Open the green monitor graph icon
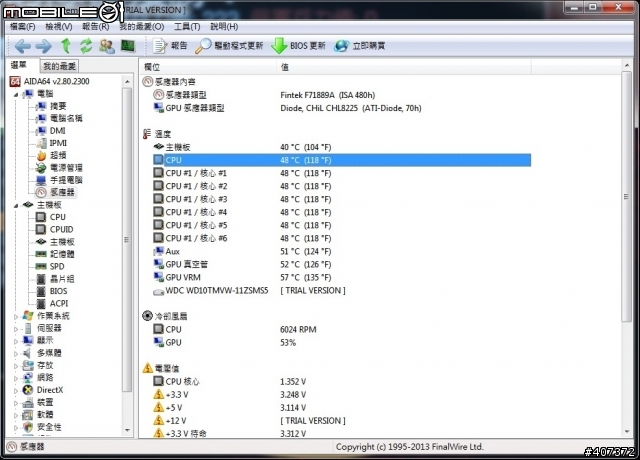Screen dimensions: 640x460 click(128, 45)
